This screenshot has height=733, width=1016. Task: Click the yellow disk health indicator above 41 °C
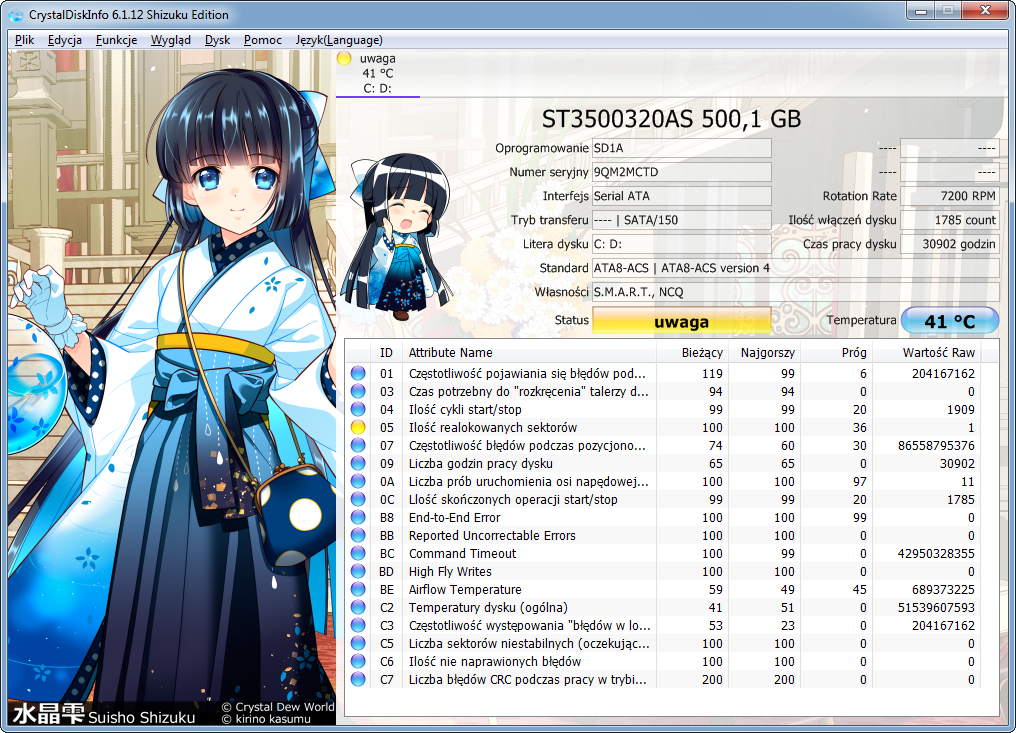pyautogui.click(x=344, y=58)
